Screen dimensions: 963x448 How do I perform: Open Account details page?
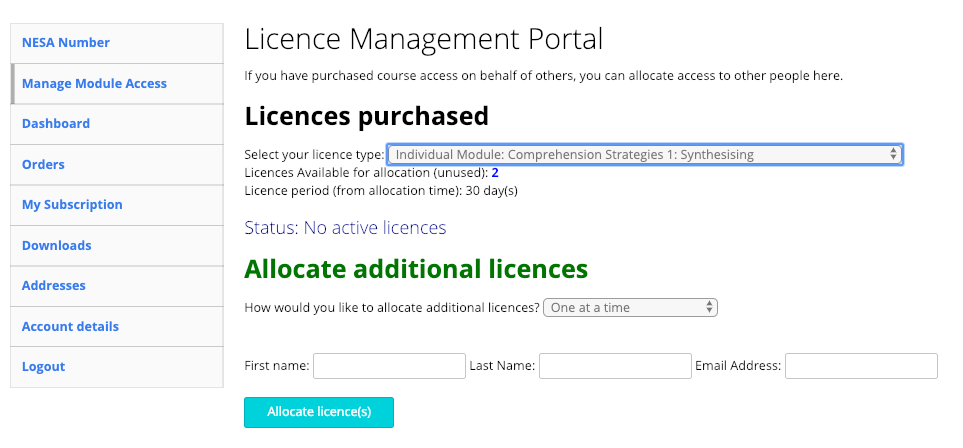pos(70,327)
